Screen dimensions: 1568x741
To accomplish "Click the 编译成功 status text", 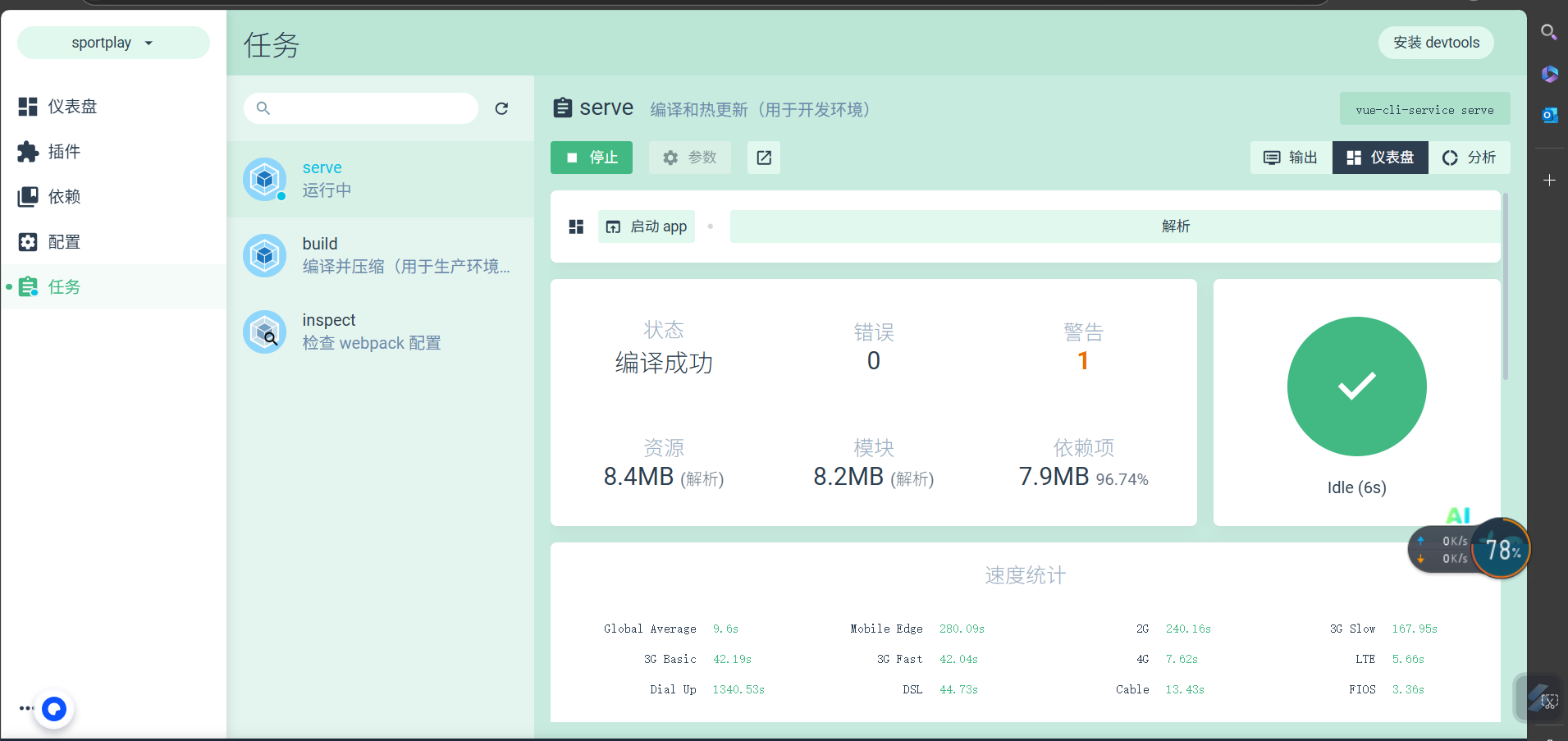I will click(x=664, y=363).
